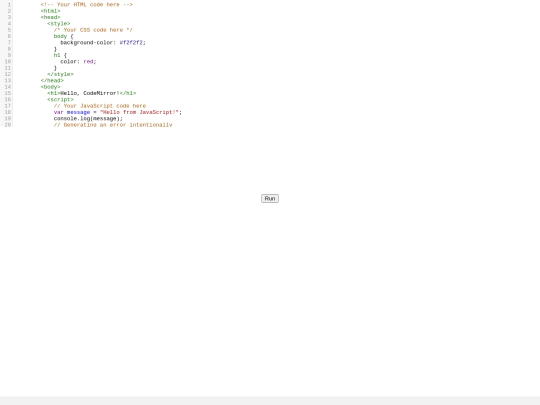Click the Run button

pyautogui.click(x=270, y=199)
